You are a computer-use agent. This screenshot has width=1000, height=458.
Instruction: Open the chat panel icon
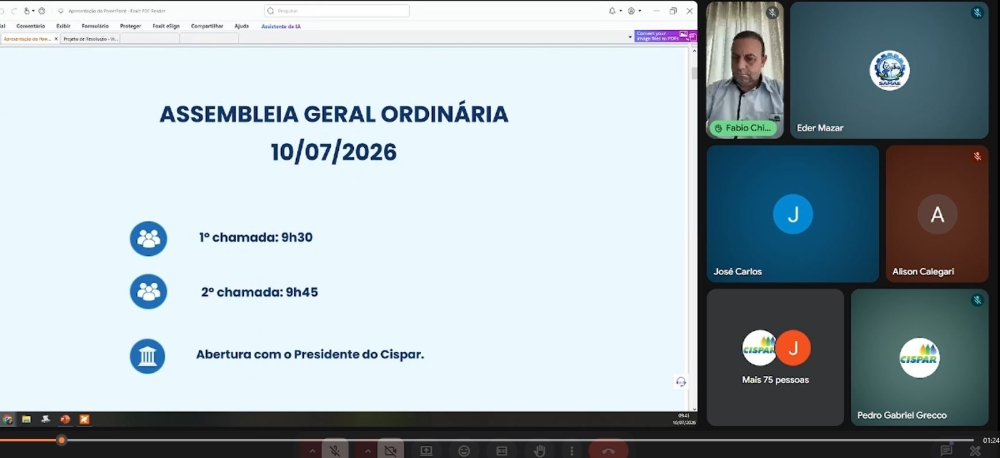pyautogui.click(x=946, y=451)
